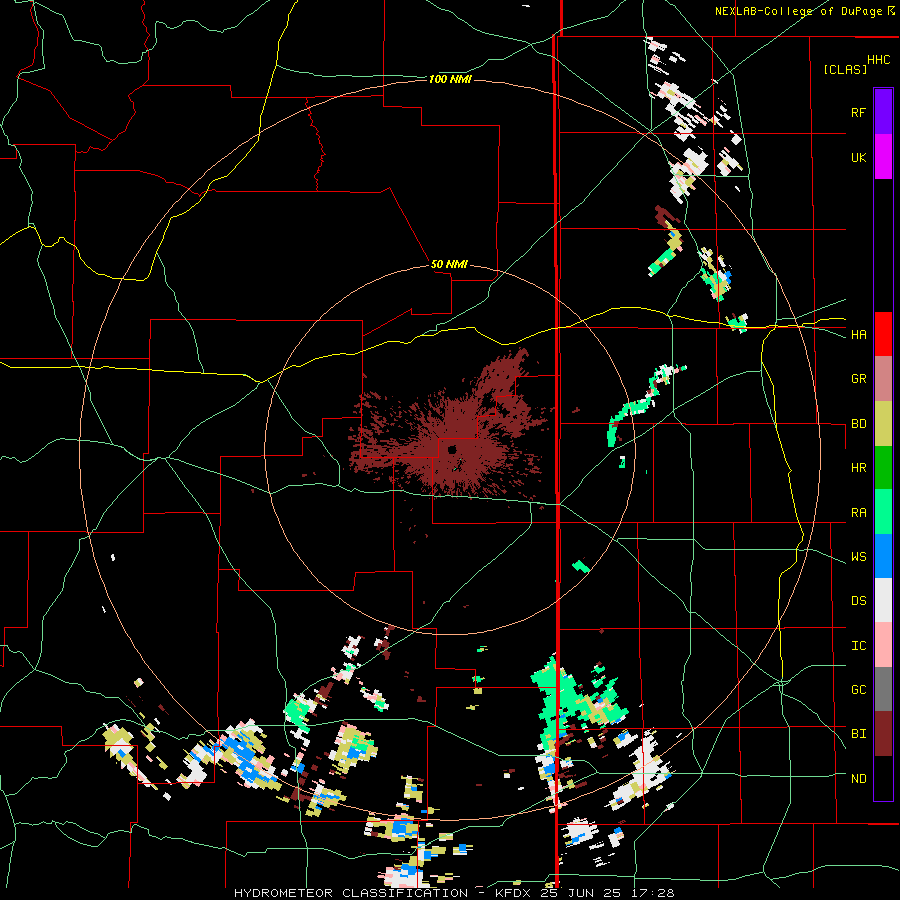Select the BD olive yellow legend swatch
This screenshot has height=900, width=900.
click(883, 424)
